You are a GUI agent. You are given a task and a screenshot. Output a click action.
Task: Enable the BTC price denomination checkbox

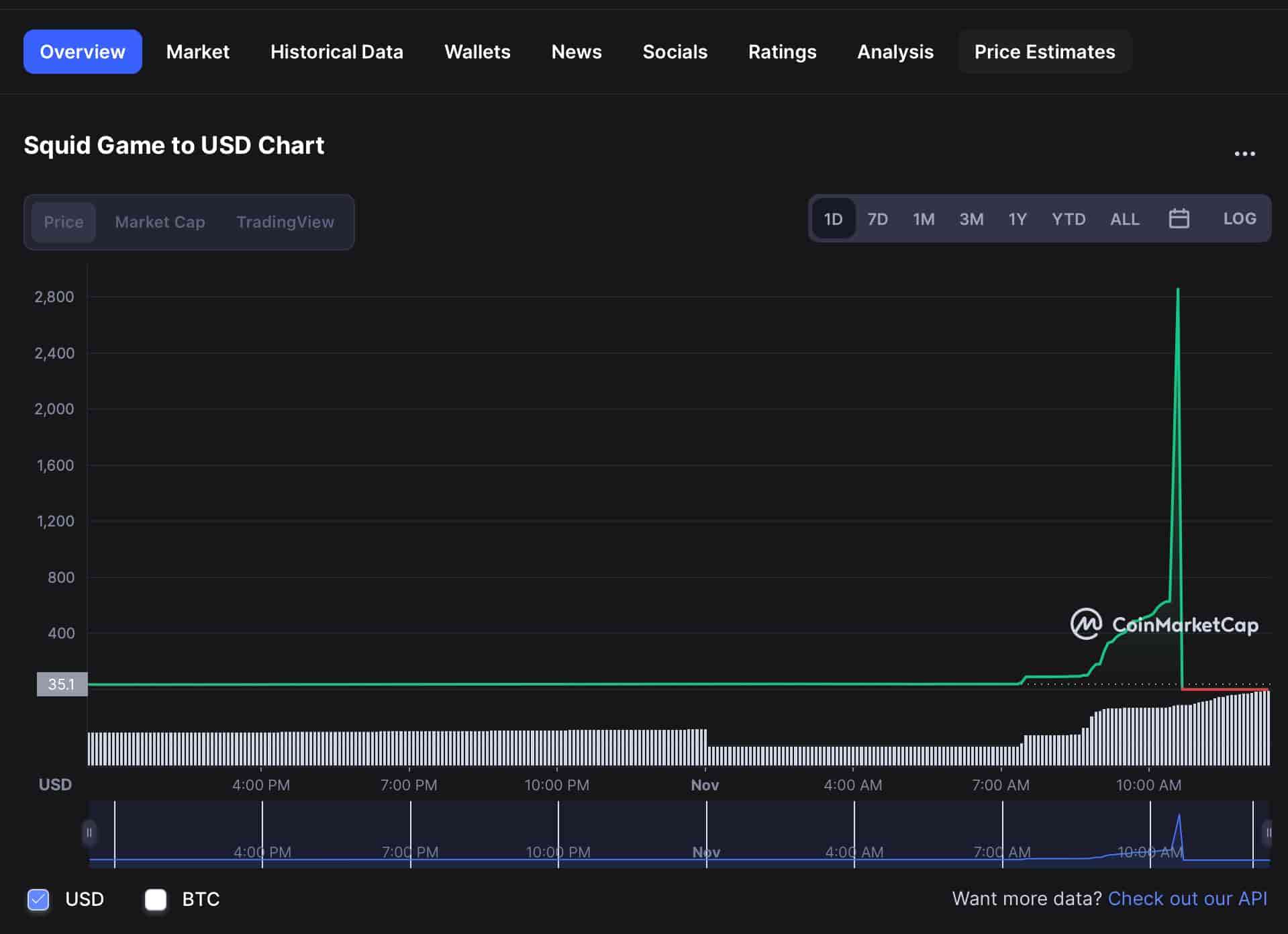pyautogui.click(x=155, y=900)
